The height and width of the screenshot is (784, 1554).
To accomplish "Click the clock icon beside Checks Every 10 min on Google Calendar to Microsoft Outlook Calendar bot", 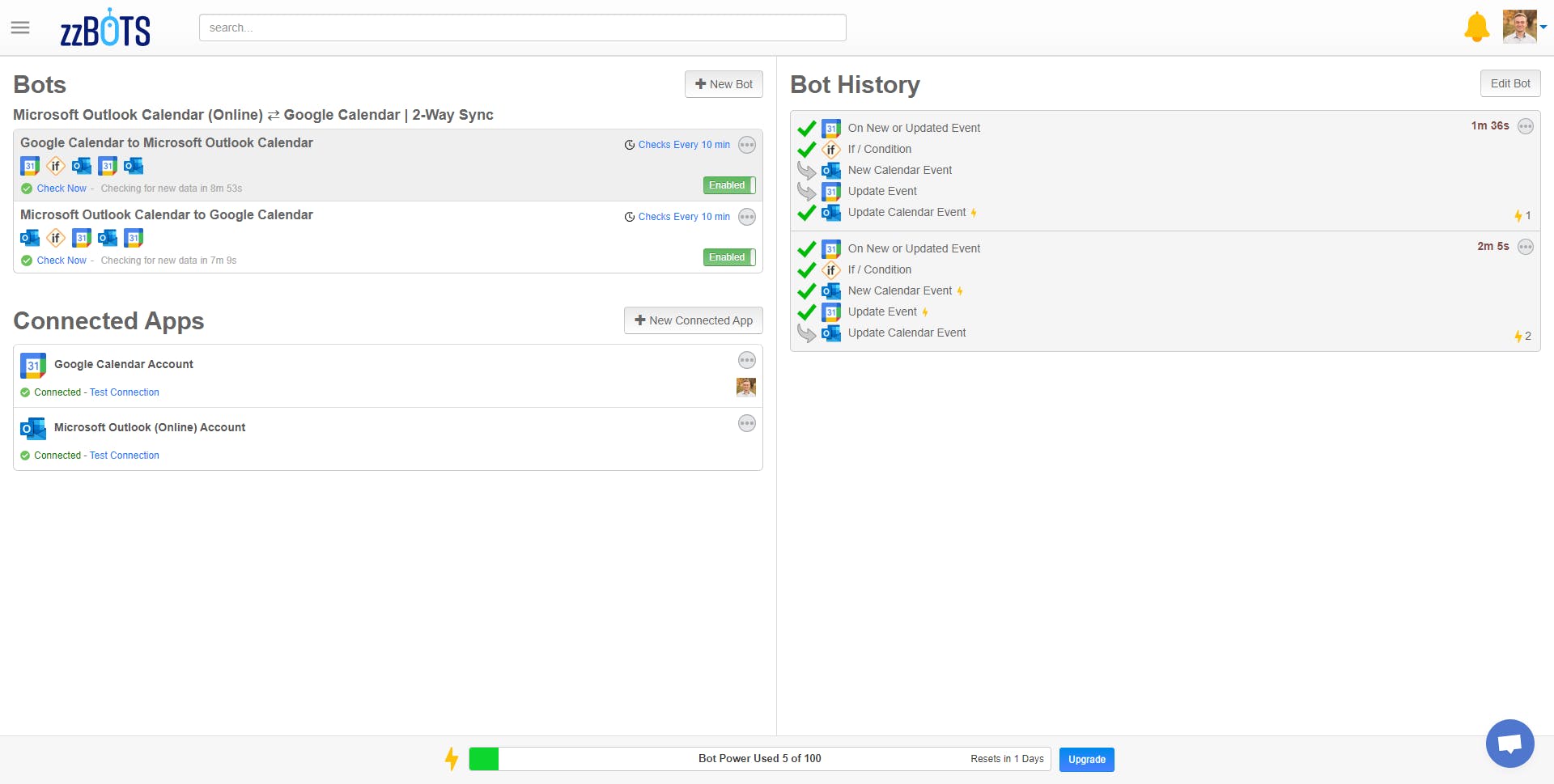I will pos(630,145).
